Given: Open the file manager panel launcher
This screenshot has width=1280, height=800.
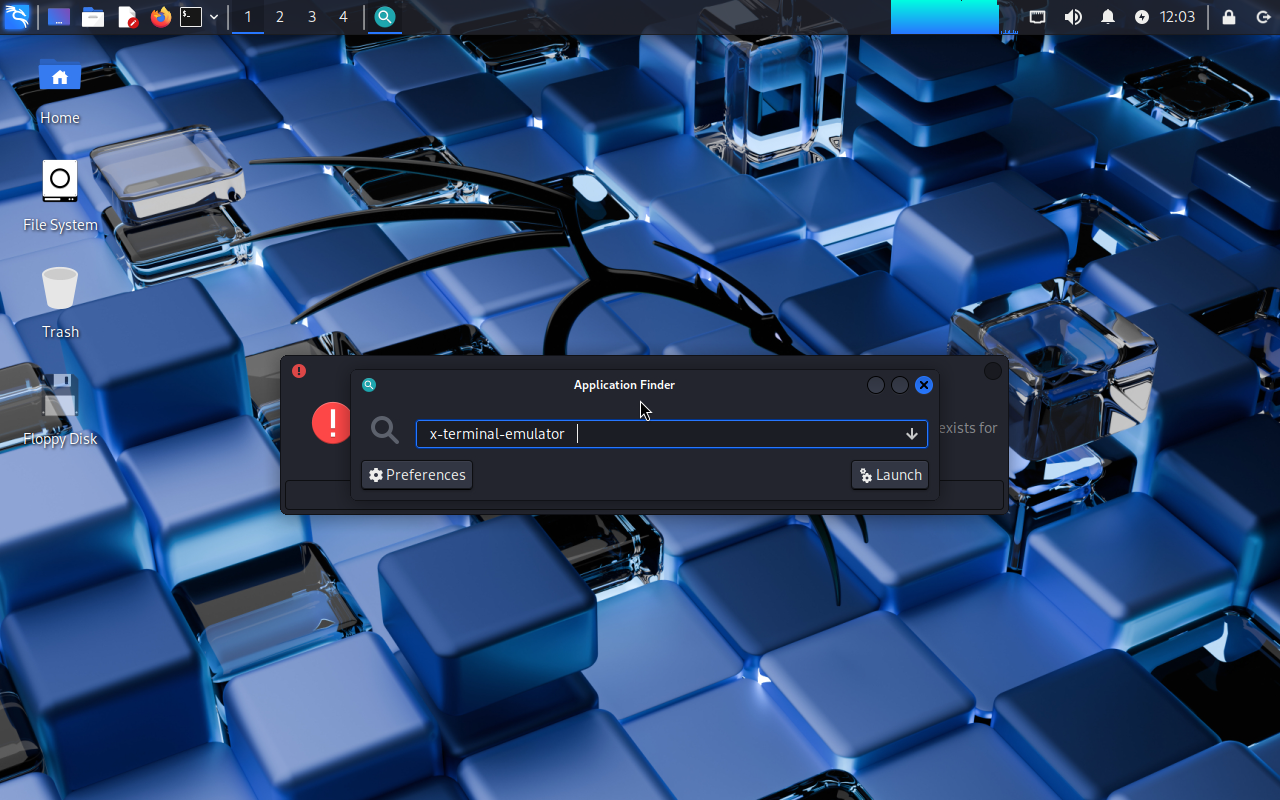Looking at the screenshot, I should [93, 17].
